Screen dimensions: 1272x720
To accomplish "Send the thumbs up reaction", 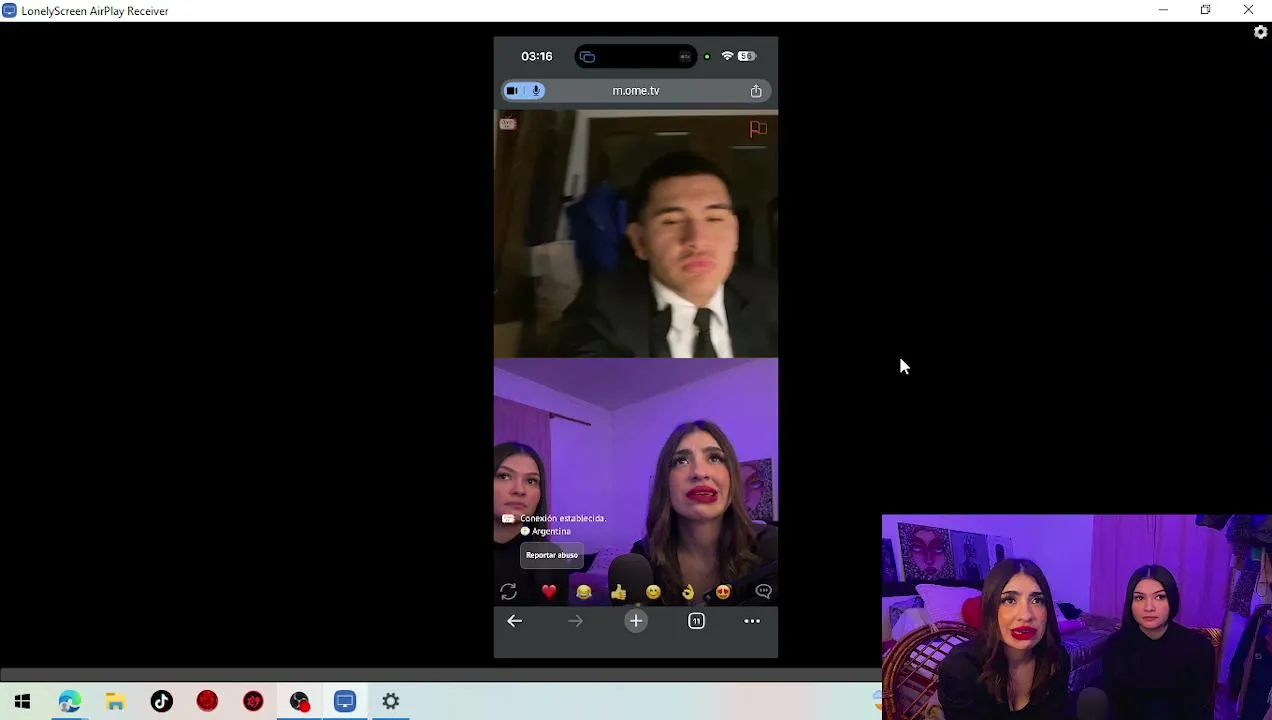I will (x=618, y=592).
